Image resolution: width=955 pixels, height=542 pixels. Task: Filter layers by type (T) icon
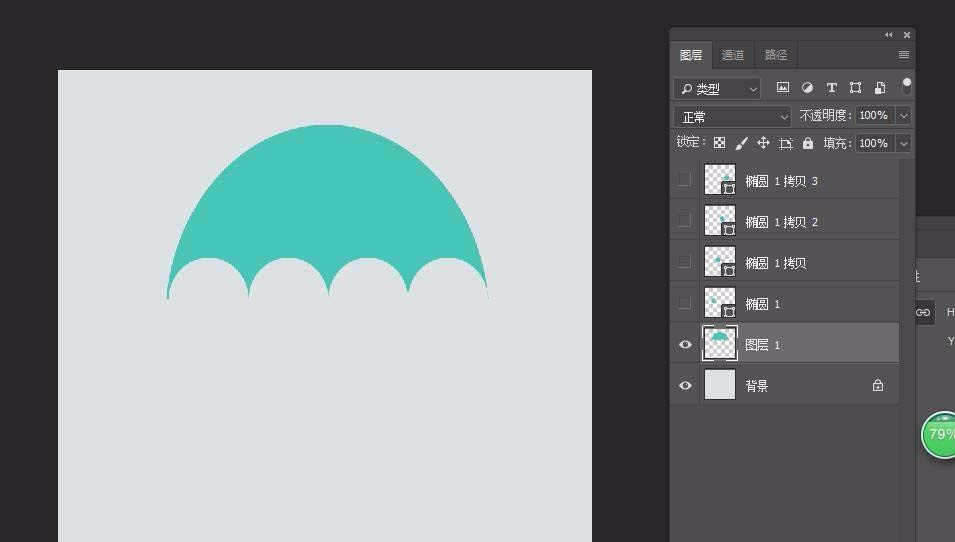831,88
